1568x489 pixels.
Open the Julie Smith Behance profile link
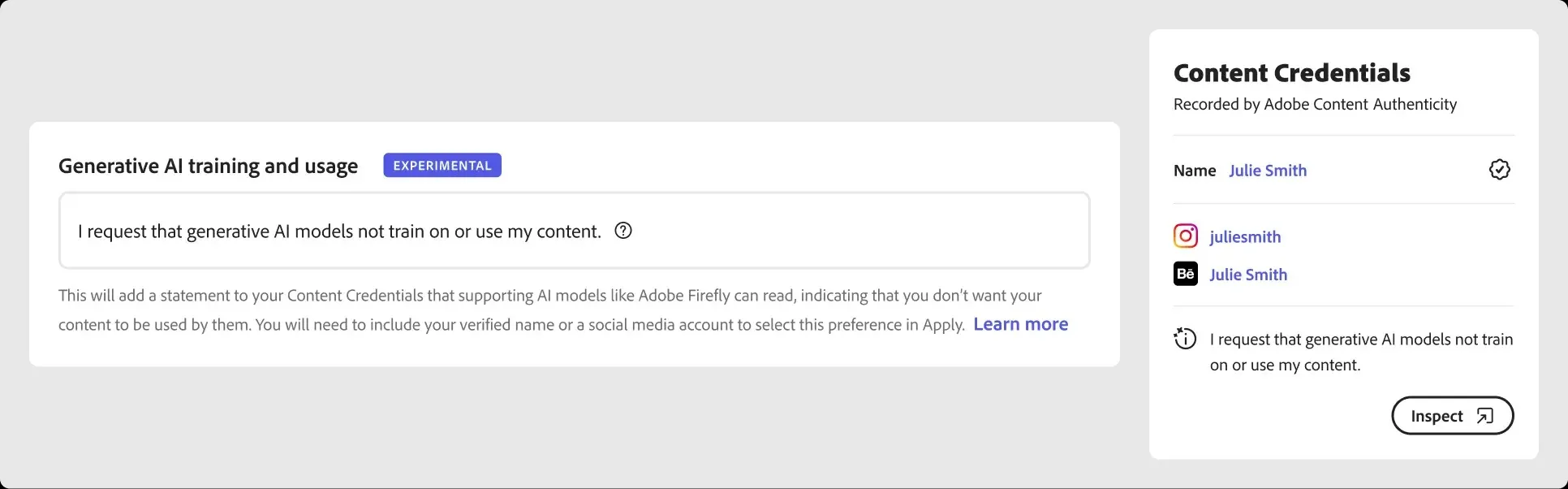coord(1248,275)
